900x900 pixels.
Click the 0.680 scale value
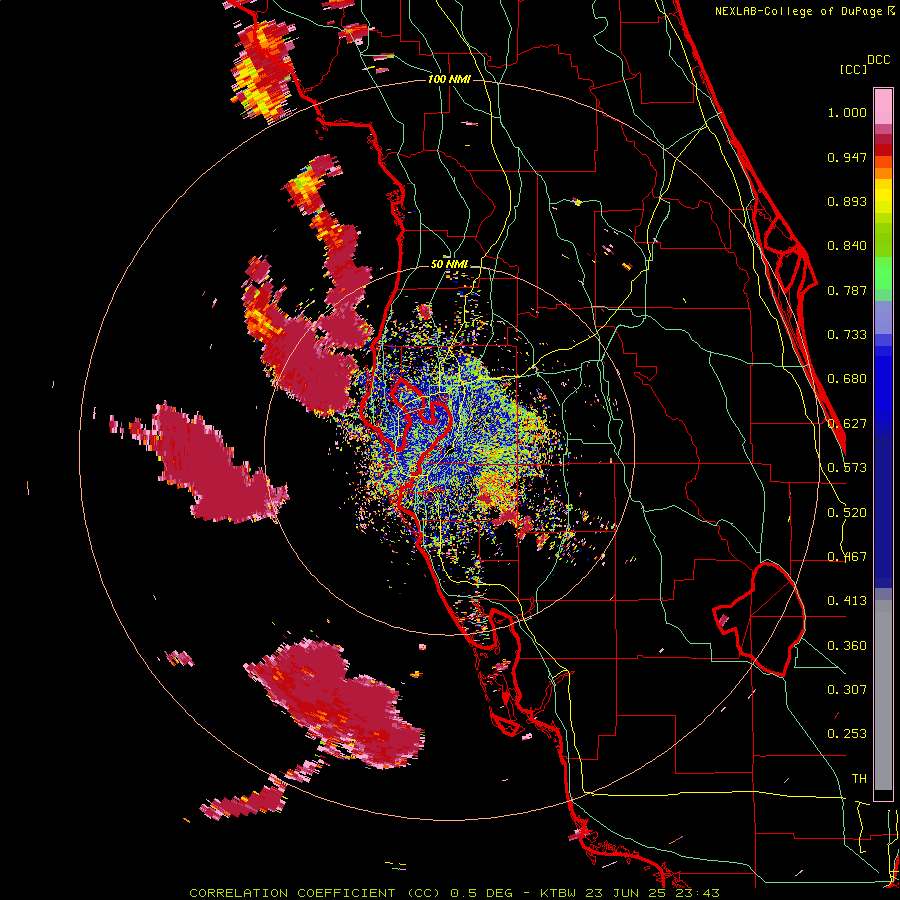point(847,379)
